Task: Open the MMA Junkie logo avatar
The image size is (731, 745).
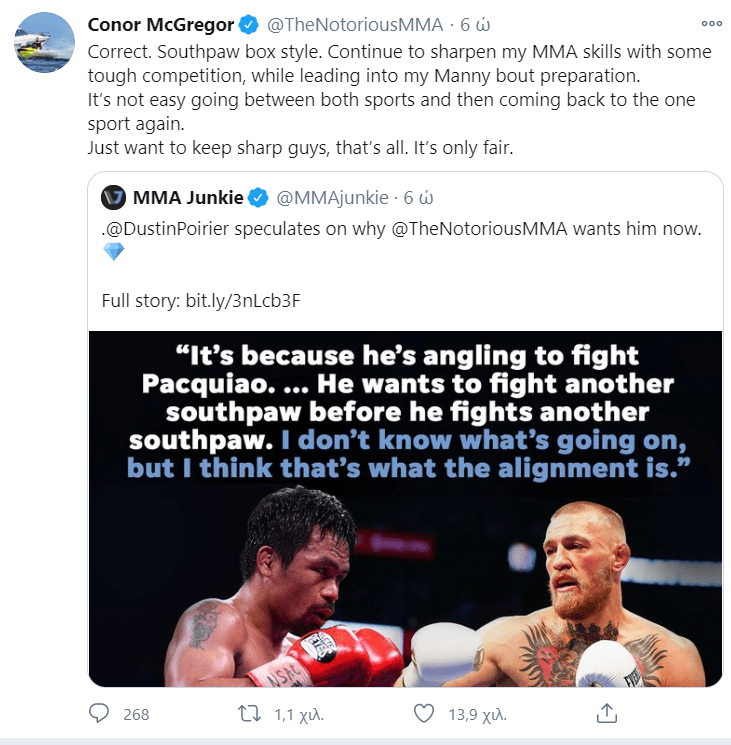Action: click(x=114, y=198)
